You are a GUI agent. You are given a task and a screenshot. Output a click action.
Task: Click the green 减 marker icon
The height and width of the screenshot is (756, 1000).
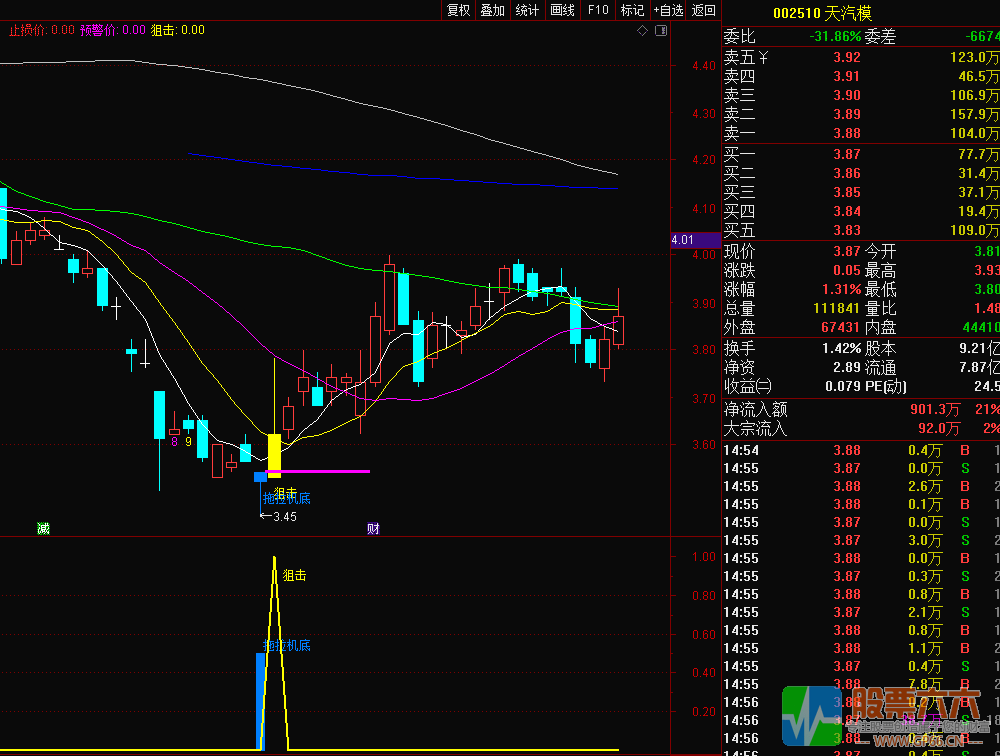42,528
